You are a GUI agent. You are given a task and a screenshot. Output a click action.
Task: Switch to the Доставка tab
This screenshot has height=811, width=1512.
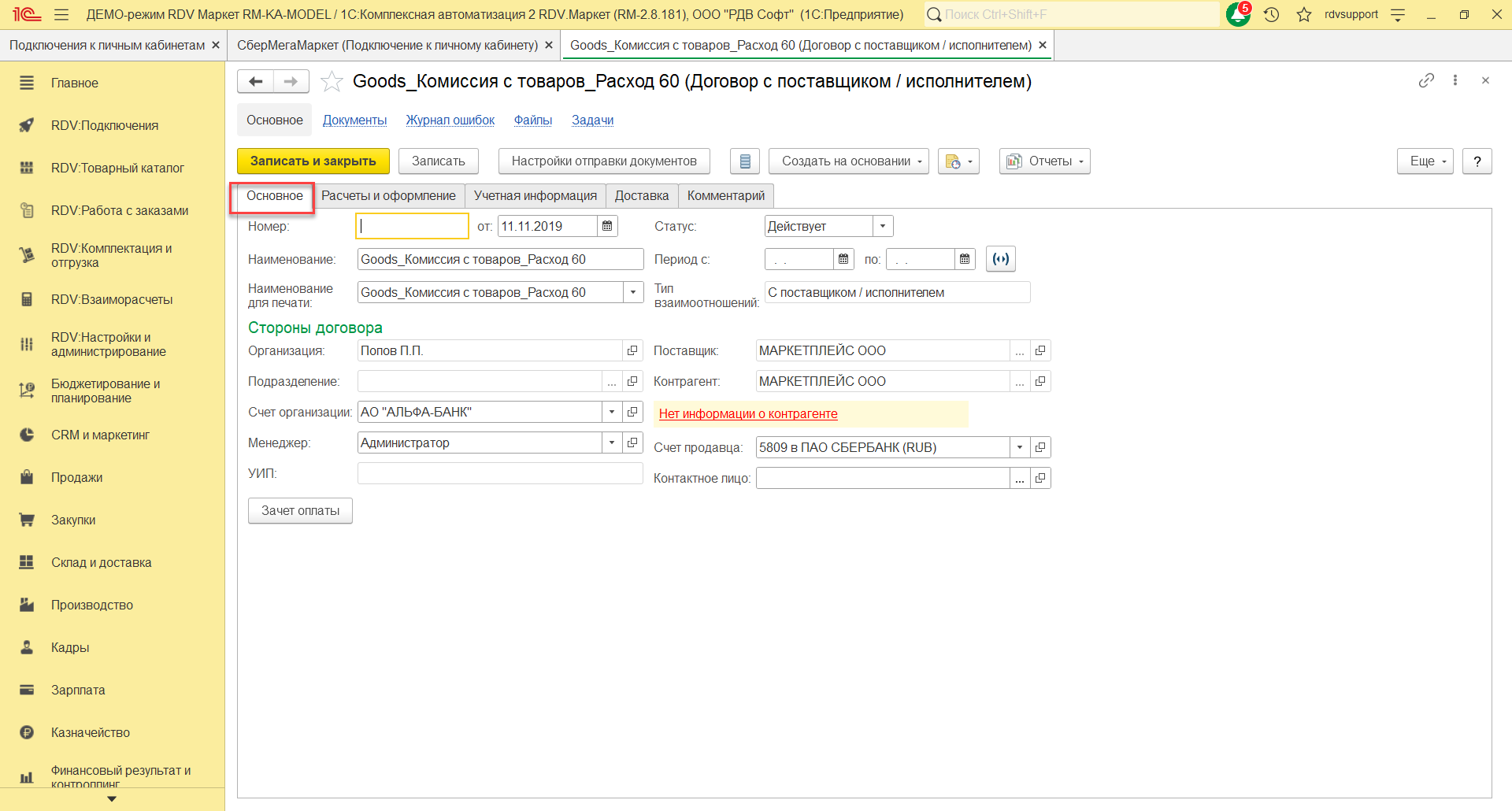641,196
